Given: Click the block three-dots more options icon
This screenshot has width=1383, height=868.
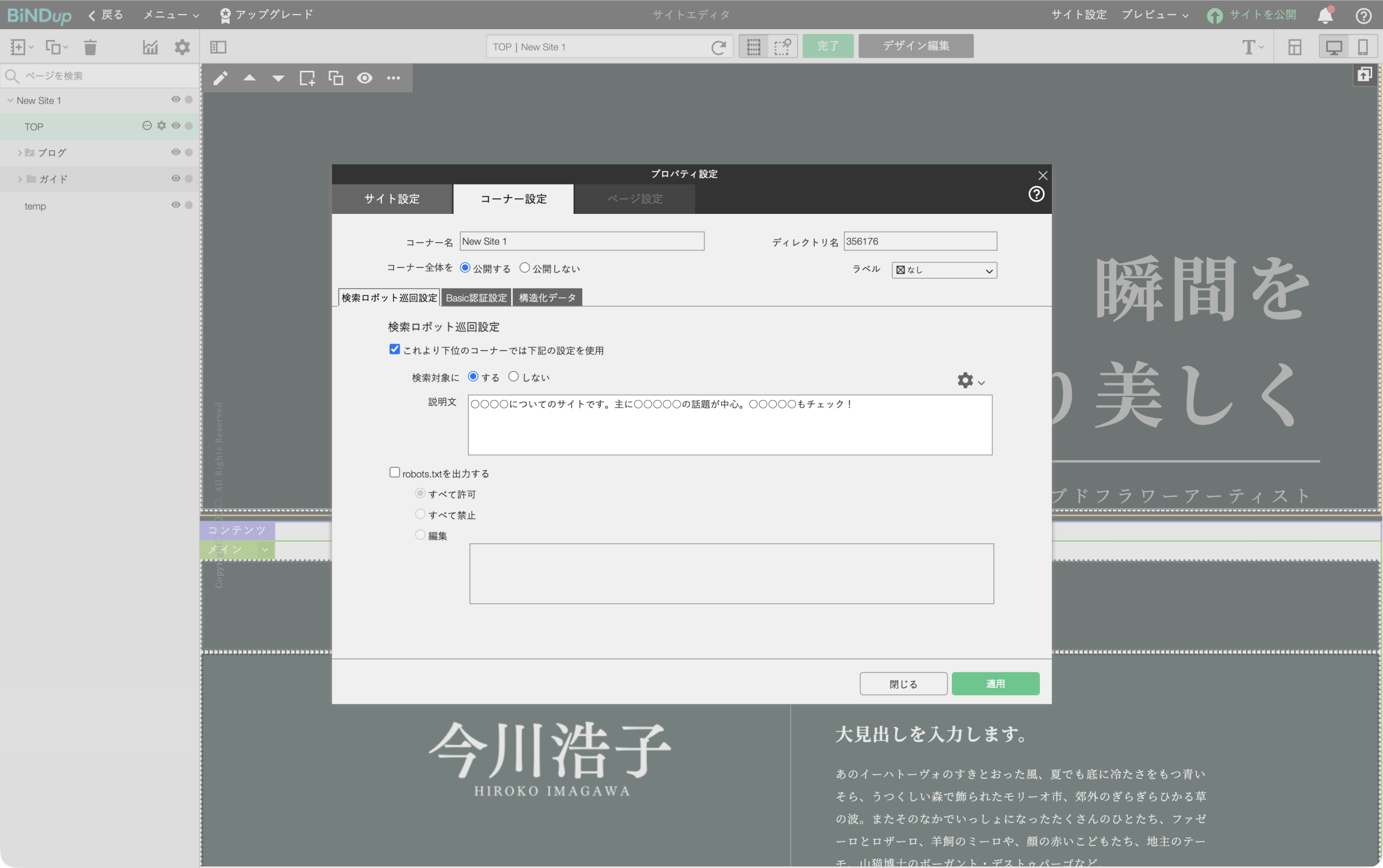Looking at the screenshot, I should (x=393, y=78).
